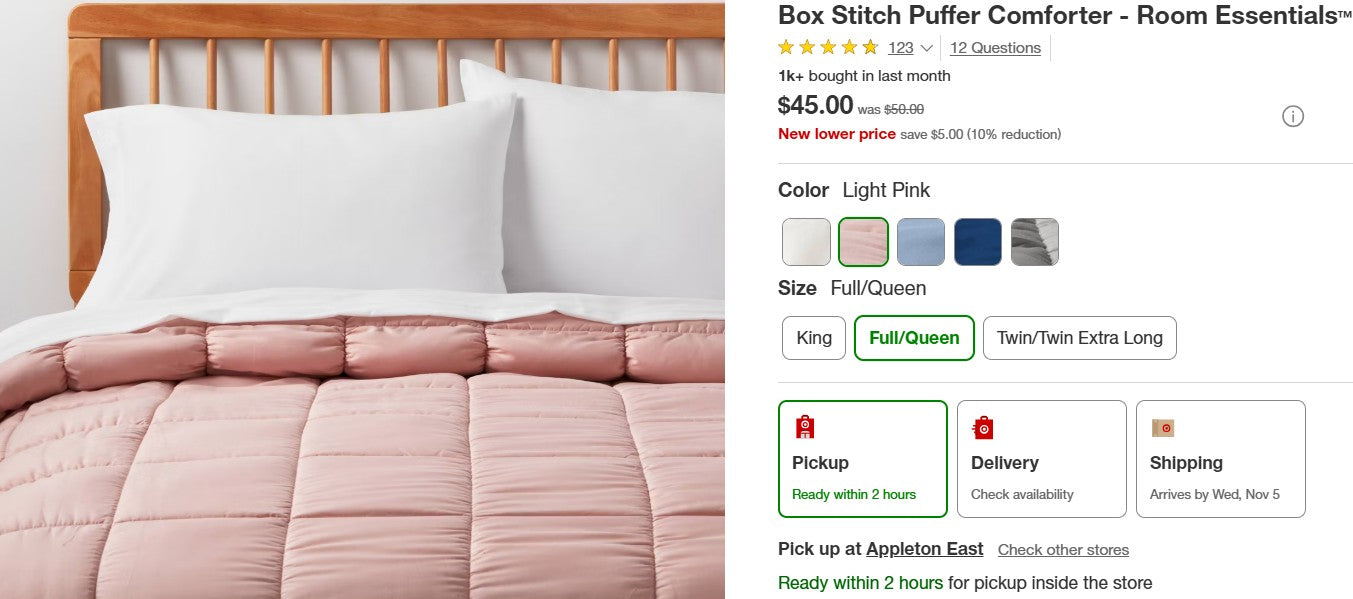Click the selected Full/Queen size
The height and width of the screenshot is (599, 1353).
913,338
